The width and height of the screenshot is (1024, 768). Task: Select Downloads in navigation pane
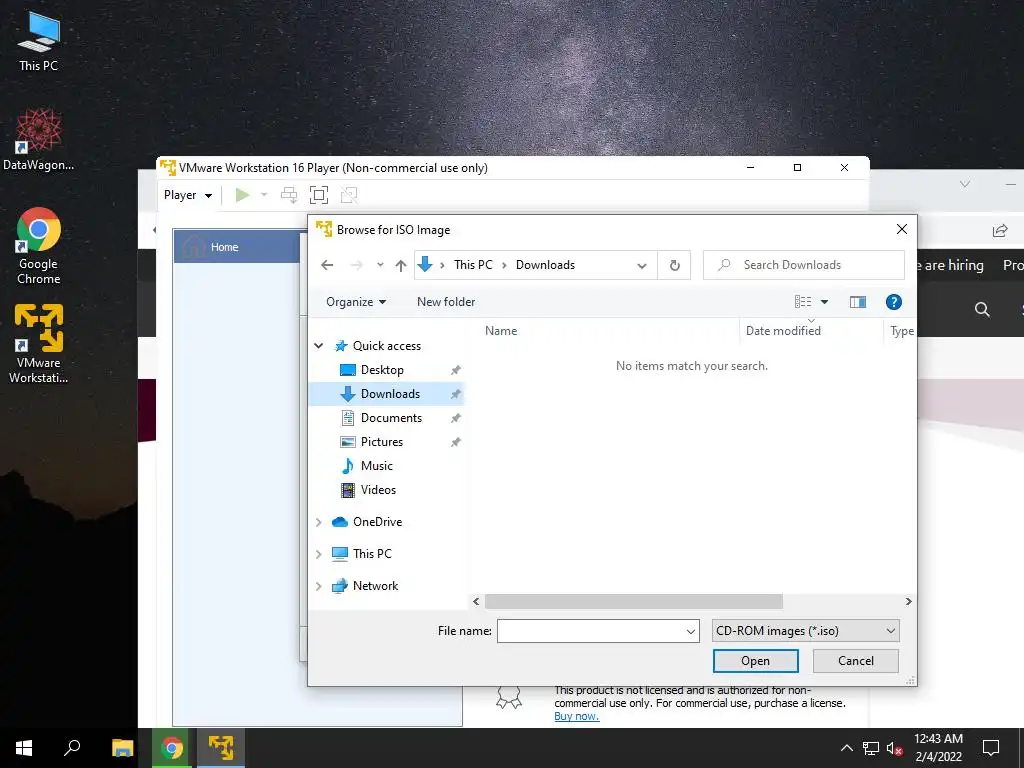coord(390,394)
